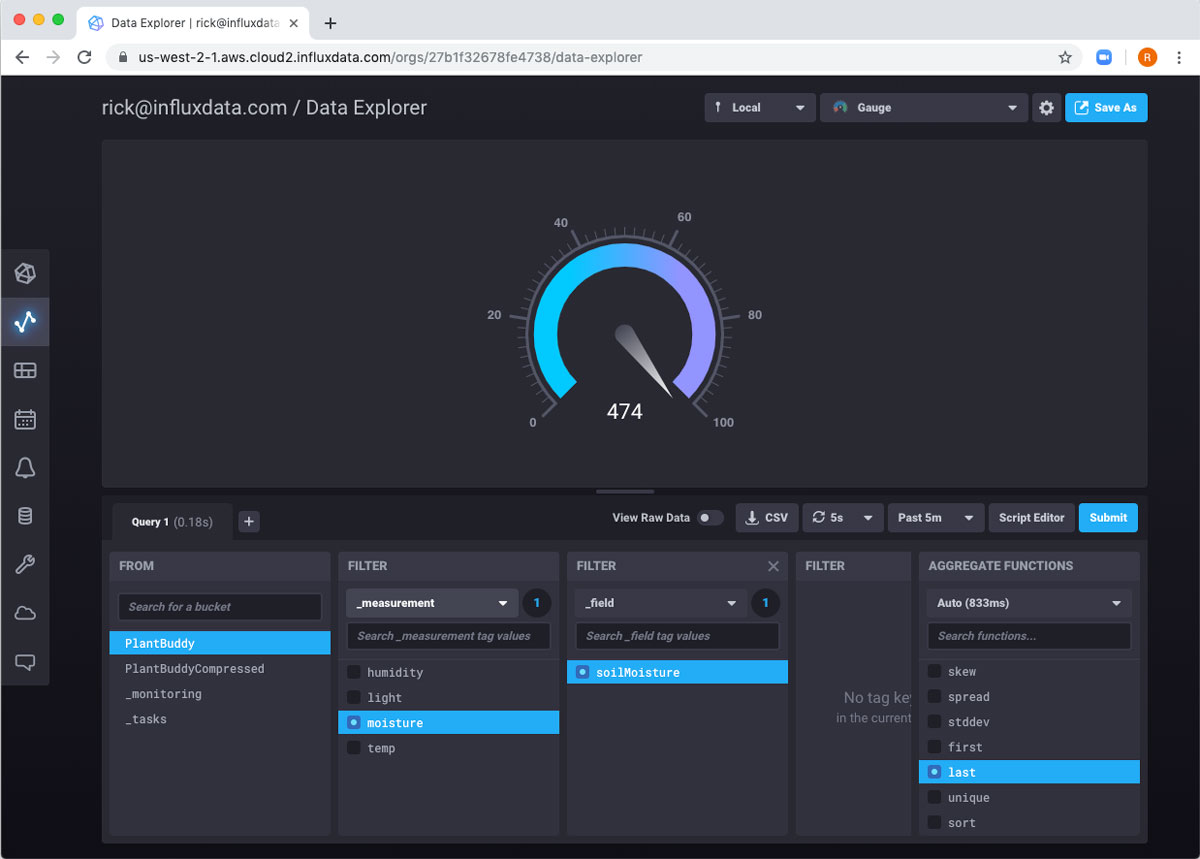Open Tasks via the sidebar calendar icon
The image size is (1200, 859).
(x=25, y=419)
